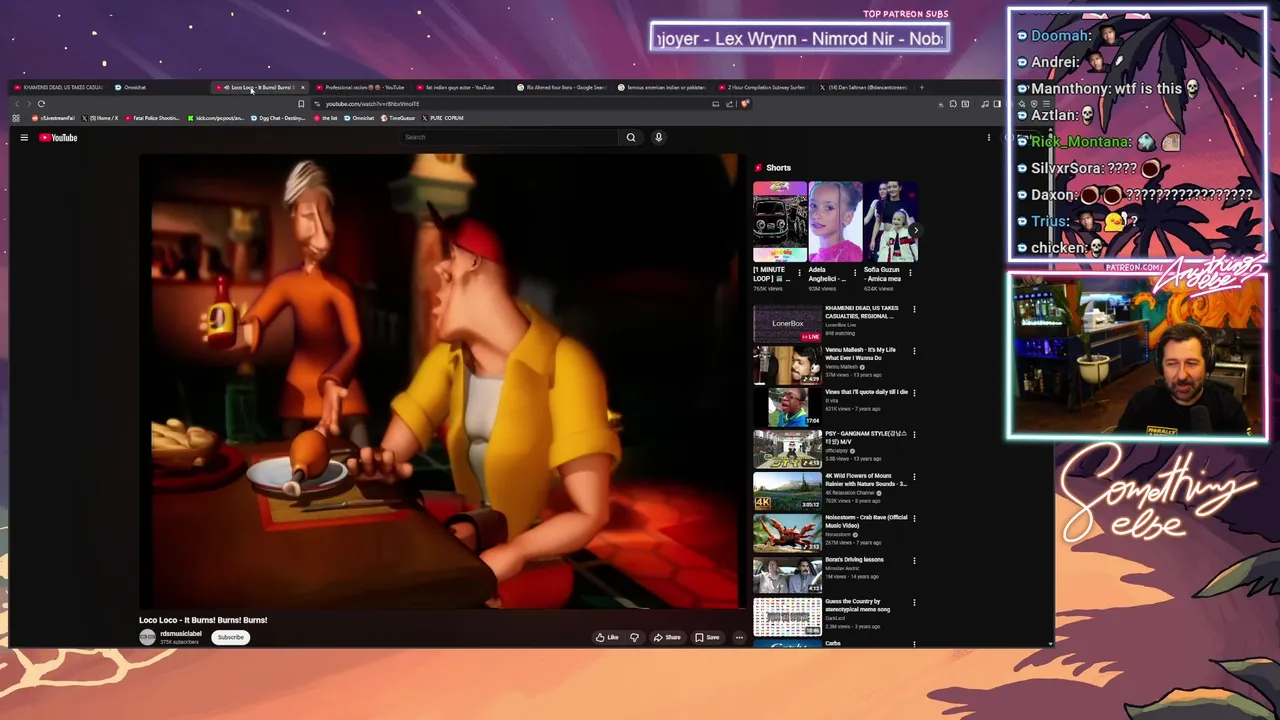The width and height of the screenshot is (1280, 720).
Task: Switch to the Dan Saltman X tab
Action: tap(863, 87)
